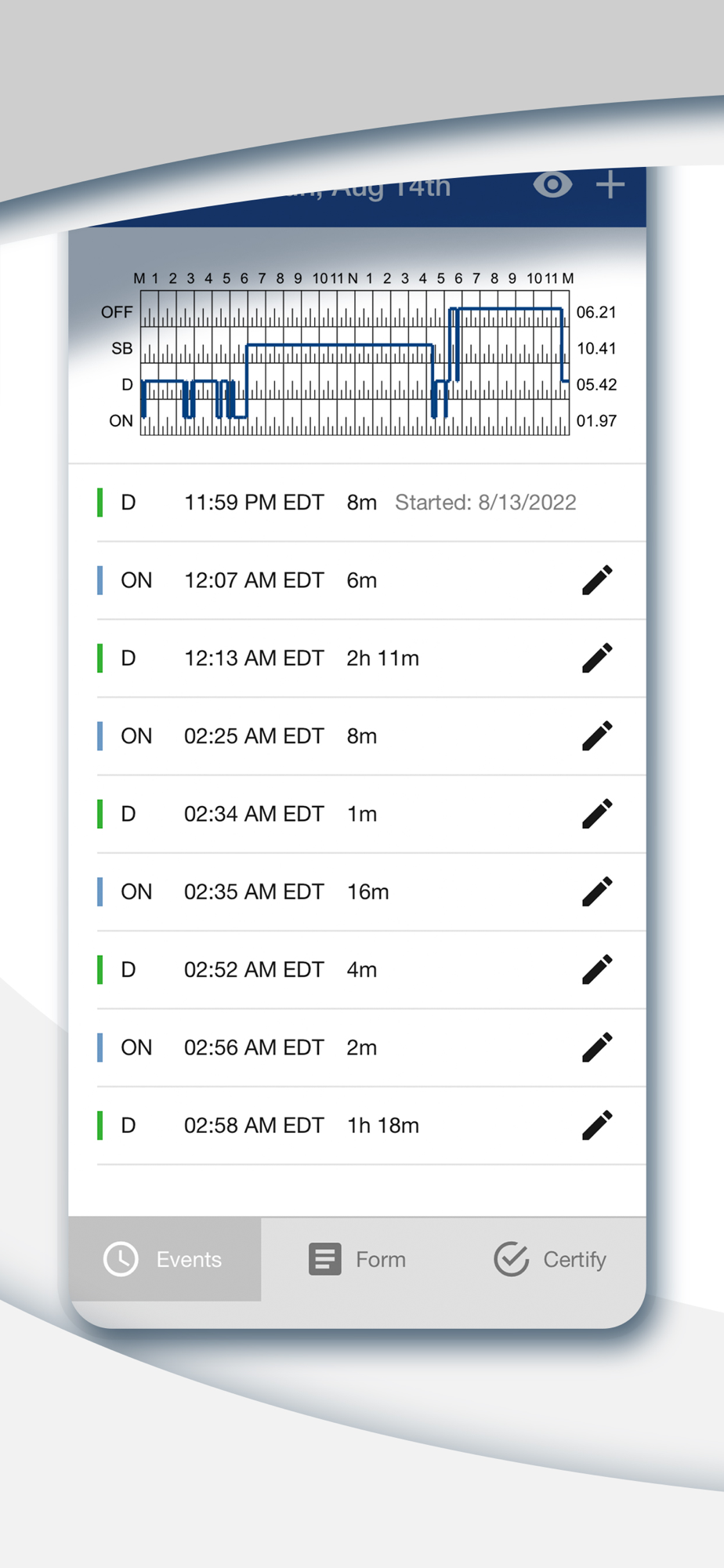
Task: Edit the 12:07 AM ON event
Action: [597, 580]
